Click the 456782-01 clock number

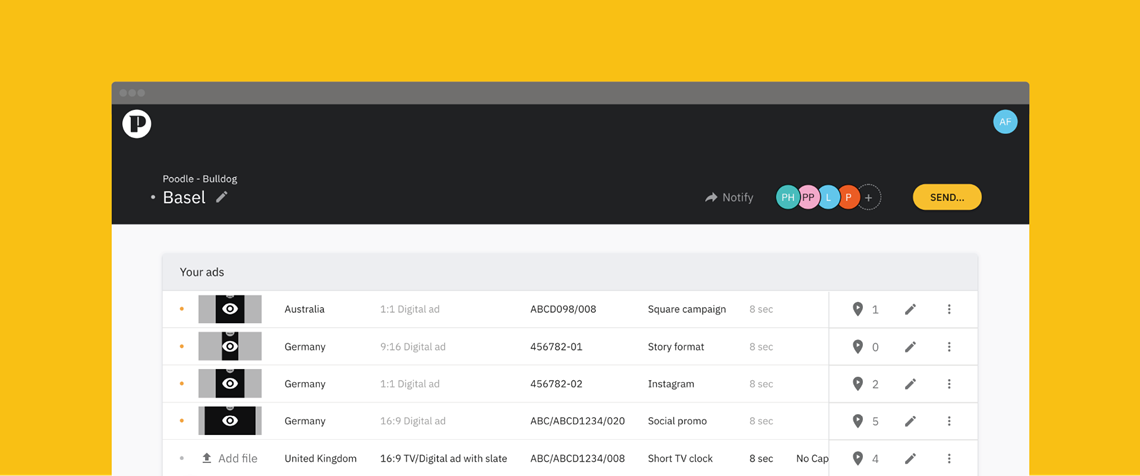(556, 347)
